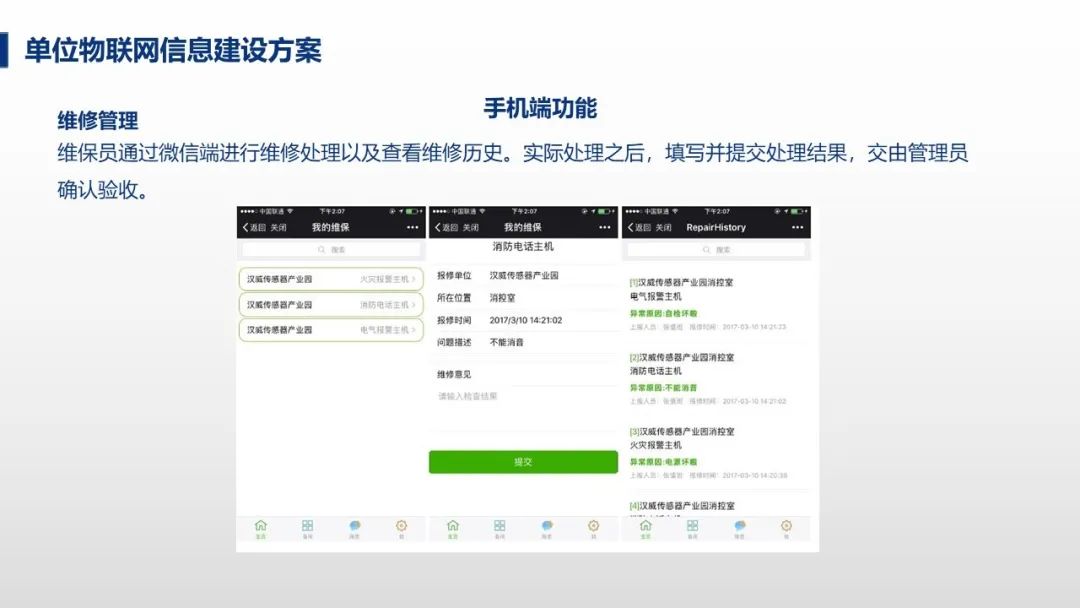
Task: Tap 关闭 in RepairHistory screen
Action: 663,227
